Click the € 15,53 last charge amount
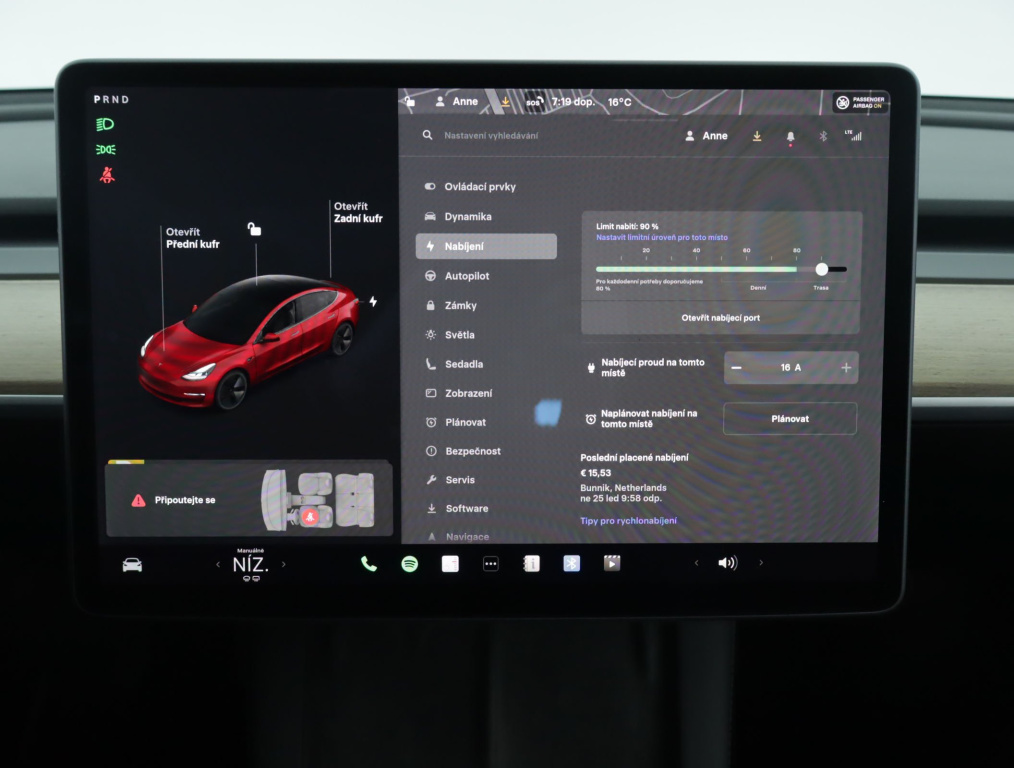1014x768 pixels. (596, 473)
